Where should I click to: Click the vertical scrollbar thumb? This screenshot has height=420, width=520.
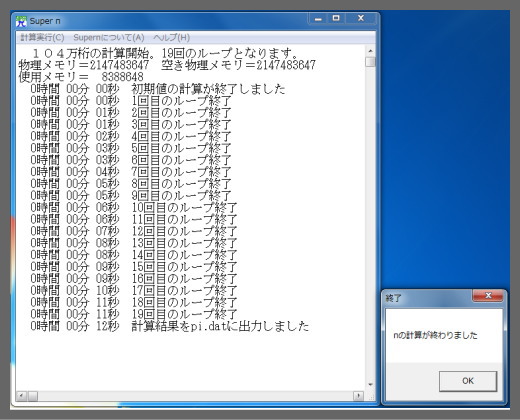point(370,62)
